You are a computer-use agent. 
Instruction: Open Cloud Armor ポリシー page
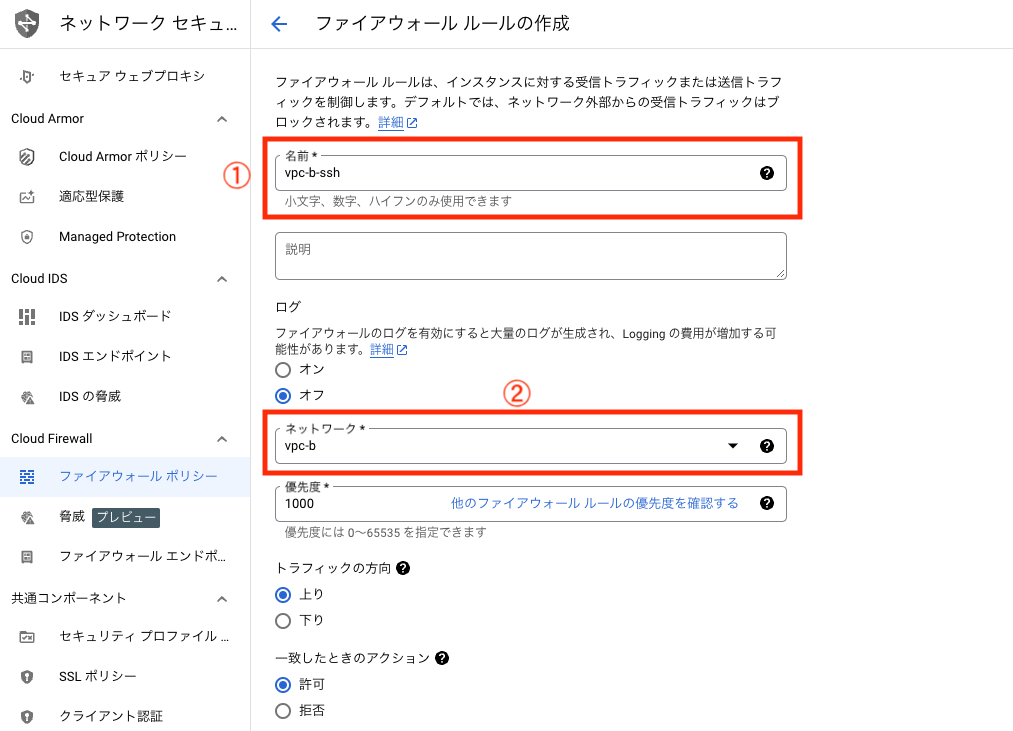coord(123,156)
